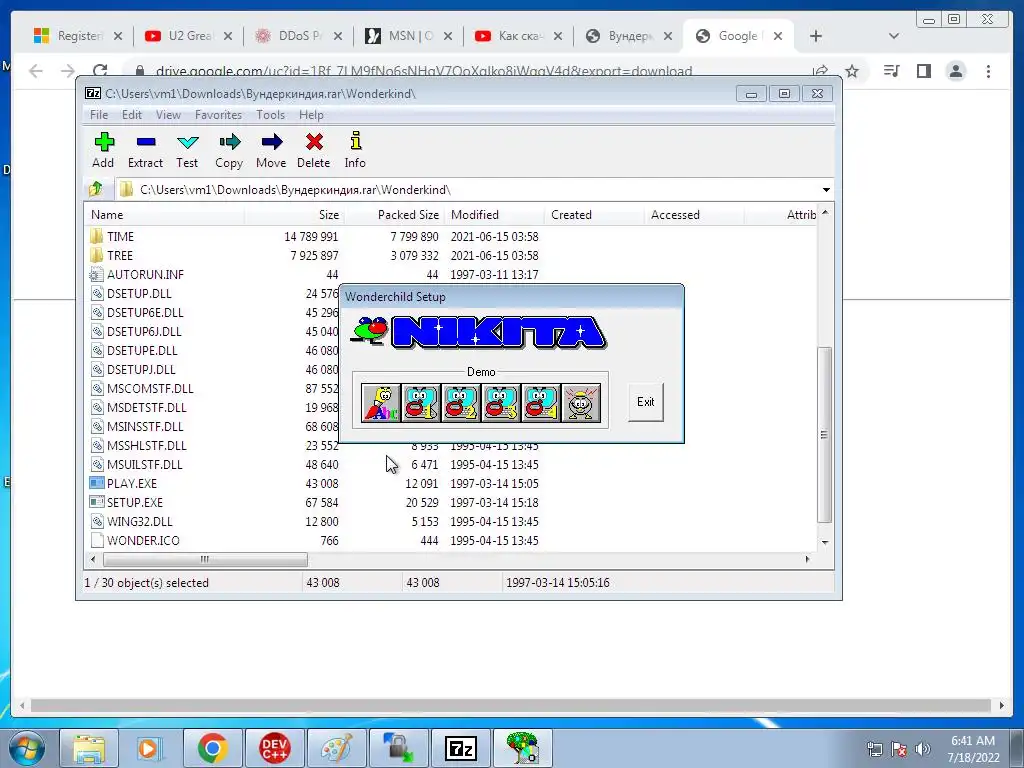Image resolution: width=1024 pixels, height=768 pixels.
Task: Click the Copy toolbar button
Action: coord(229,150)
